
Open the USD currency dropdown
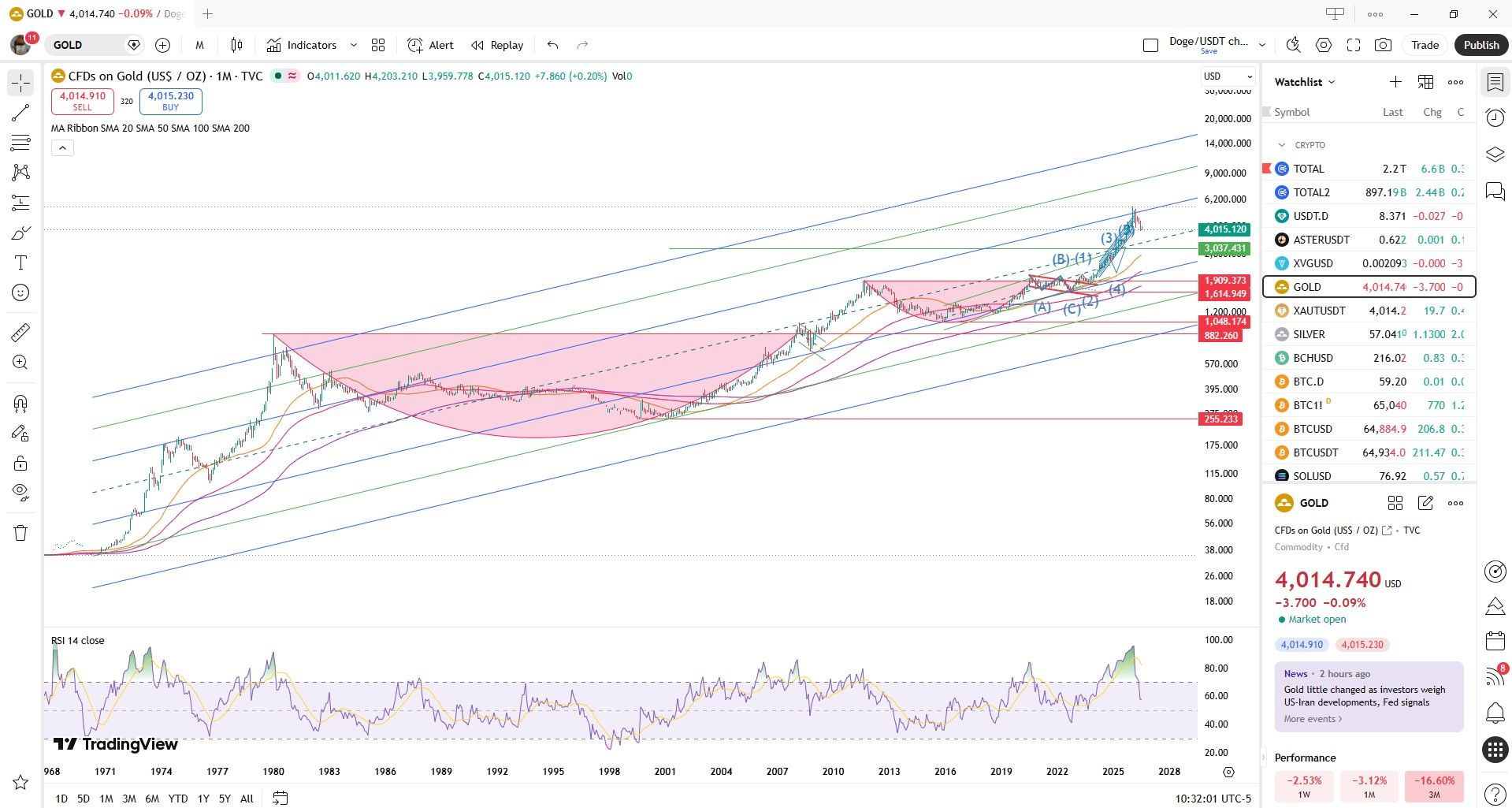pyautogui.click(x=1228, y=76)
